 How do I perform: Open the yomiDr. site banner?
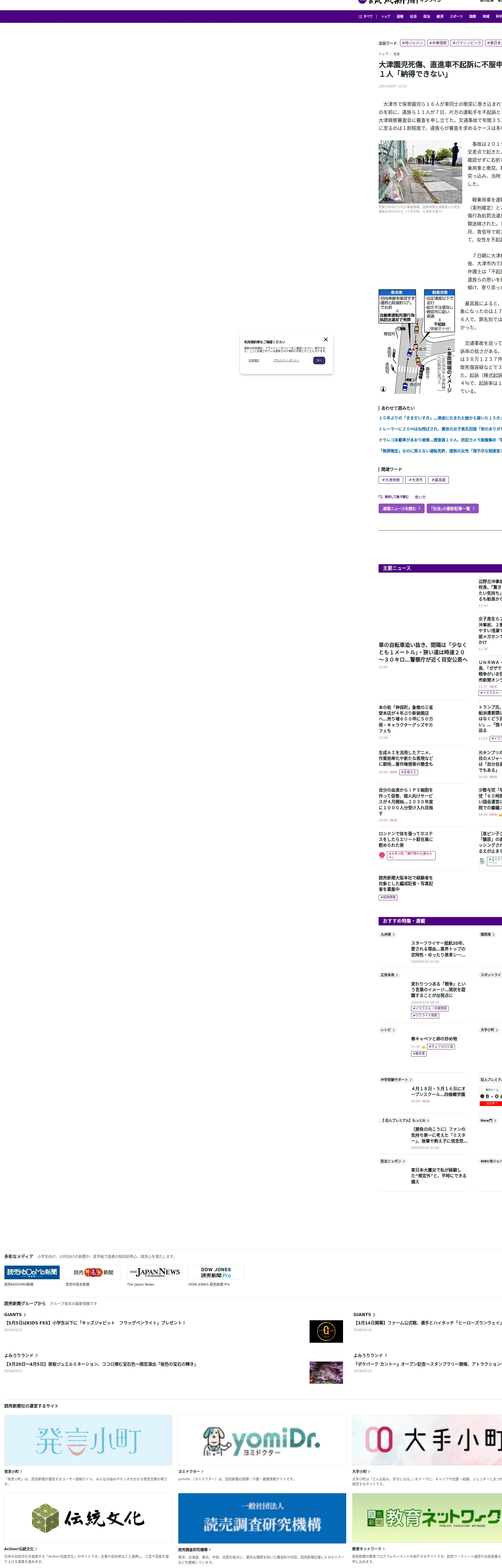pos(262,1440)
